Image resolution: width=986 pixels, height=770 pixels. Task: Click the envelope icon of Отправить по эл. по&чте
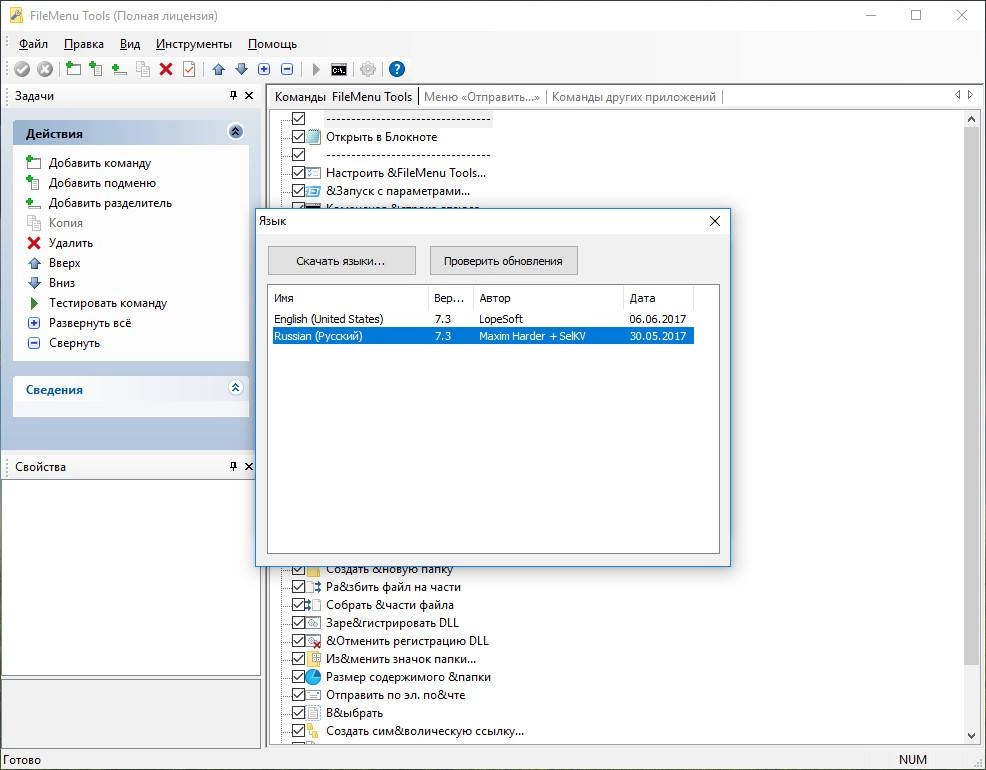pos(314,695)
